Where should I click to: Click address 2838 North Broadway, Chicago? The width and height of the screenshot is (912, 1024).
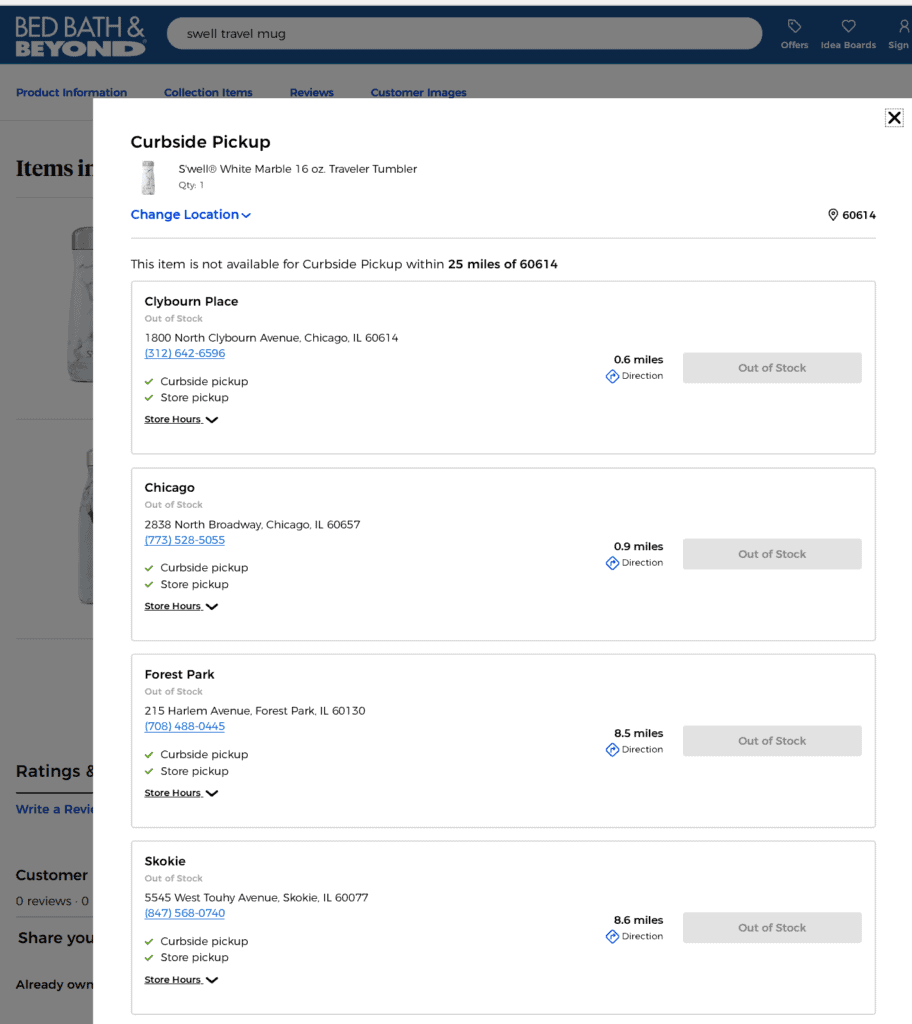click(x=252, y=524)
